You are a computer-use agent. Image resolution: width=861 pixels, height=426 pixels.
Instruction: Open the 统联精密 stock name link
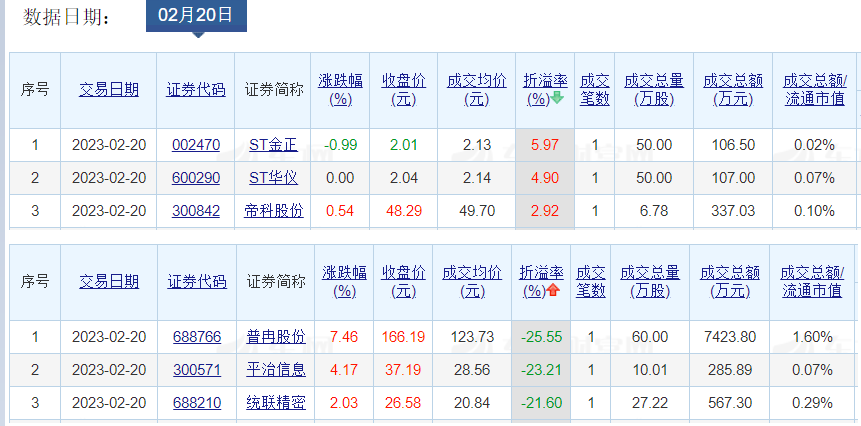276,403
